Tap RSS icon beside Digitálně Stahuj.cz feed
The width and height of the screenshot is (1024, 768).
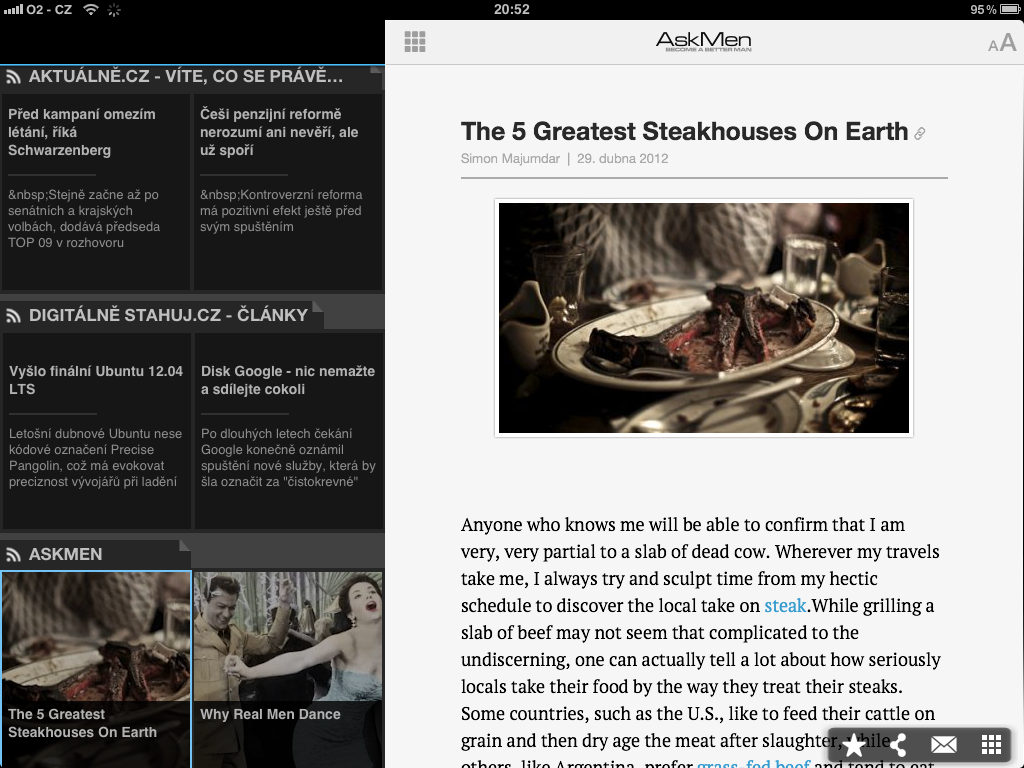(13, 315)
